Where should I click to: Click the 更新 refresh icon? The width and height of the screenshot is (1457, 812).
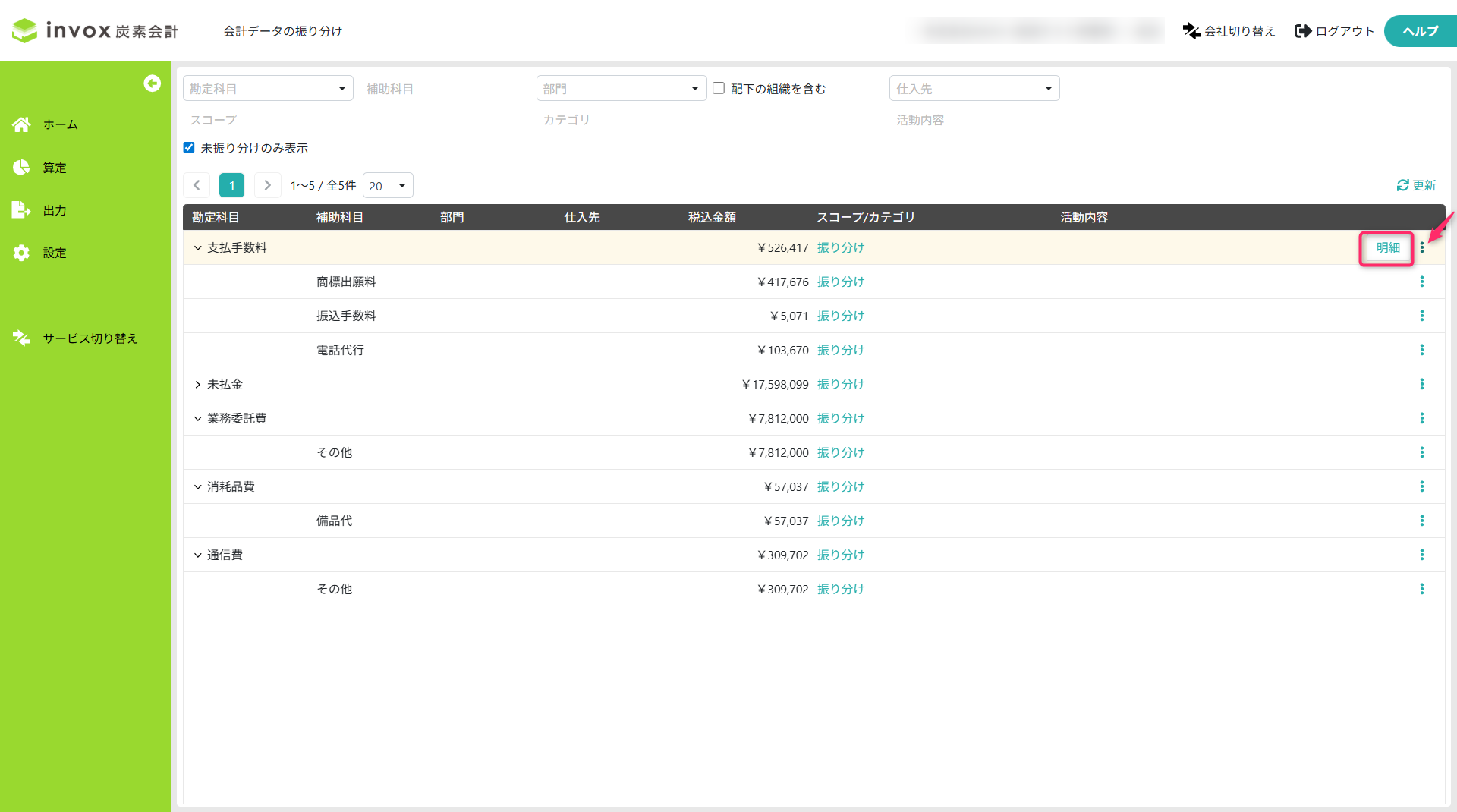tap(1402, 185)
